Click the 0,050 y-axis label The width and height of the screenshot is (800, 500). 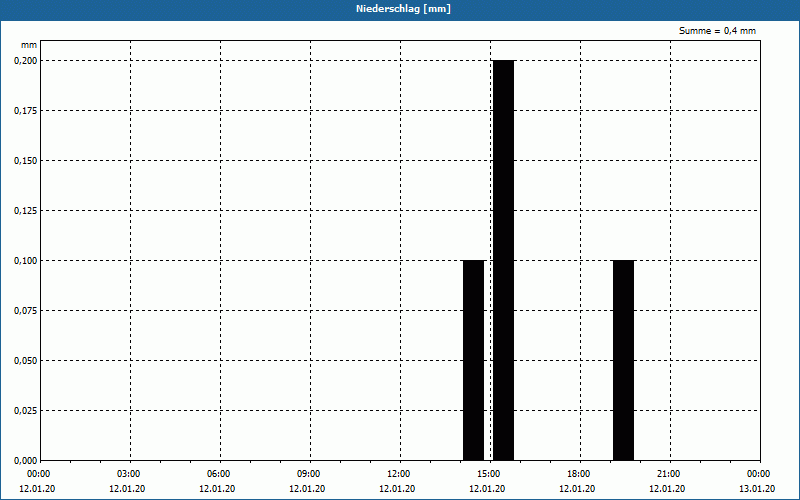[26, 361]
